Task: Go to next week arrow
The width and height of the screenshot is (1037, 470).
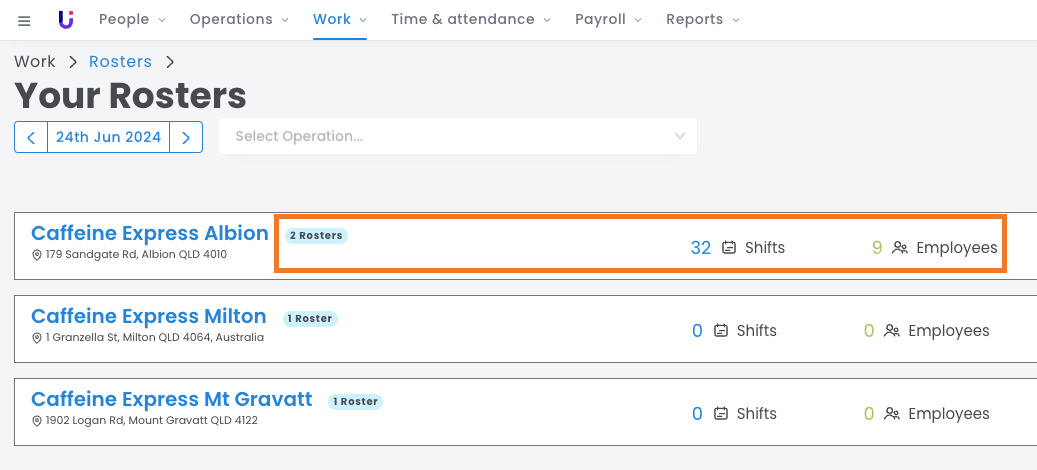Action: tap(186, 137)
